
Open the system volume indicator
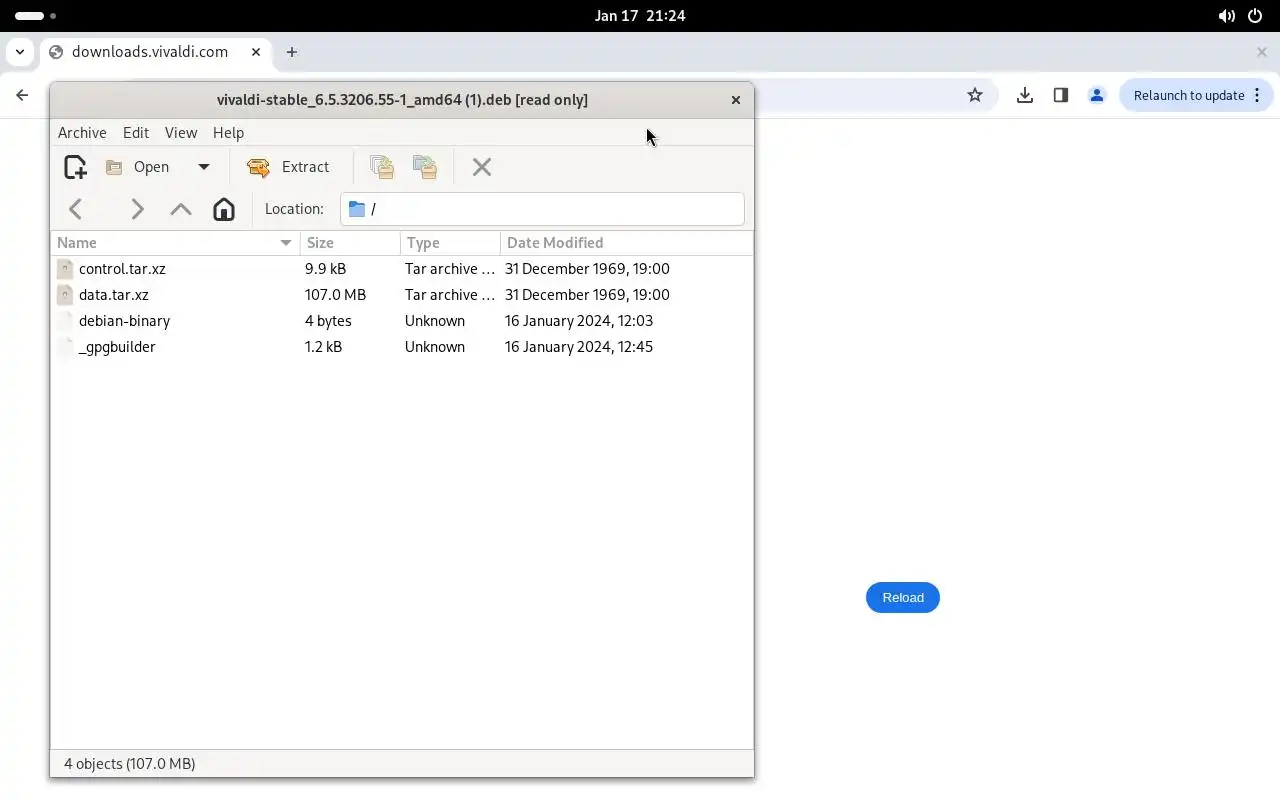(x=1226, y=16)
